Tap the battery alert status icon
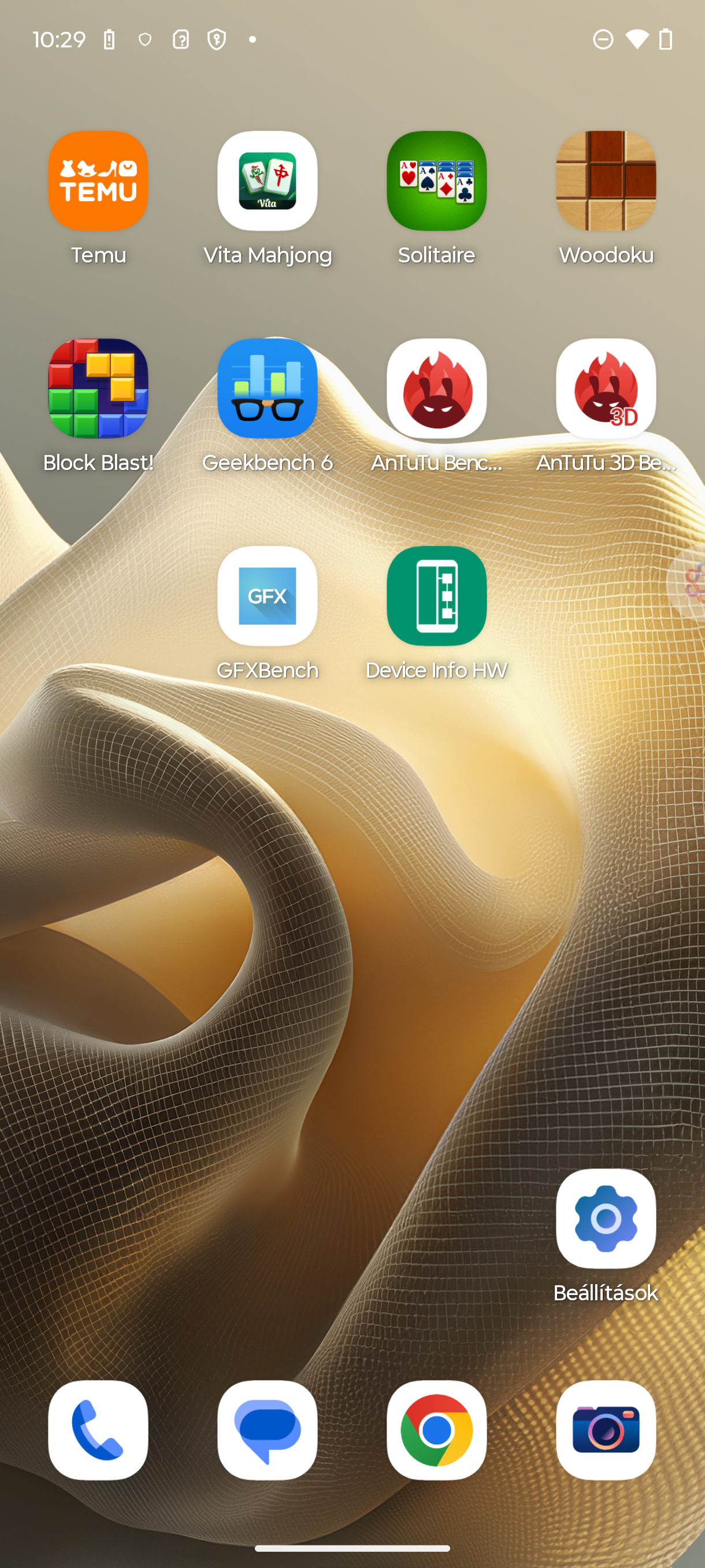Image resolution: width=705 pixels, height=1568 pixels. pyautogui.click(x=109, y=39)
